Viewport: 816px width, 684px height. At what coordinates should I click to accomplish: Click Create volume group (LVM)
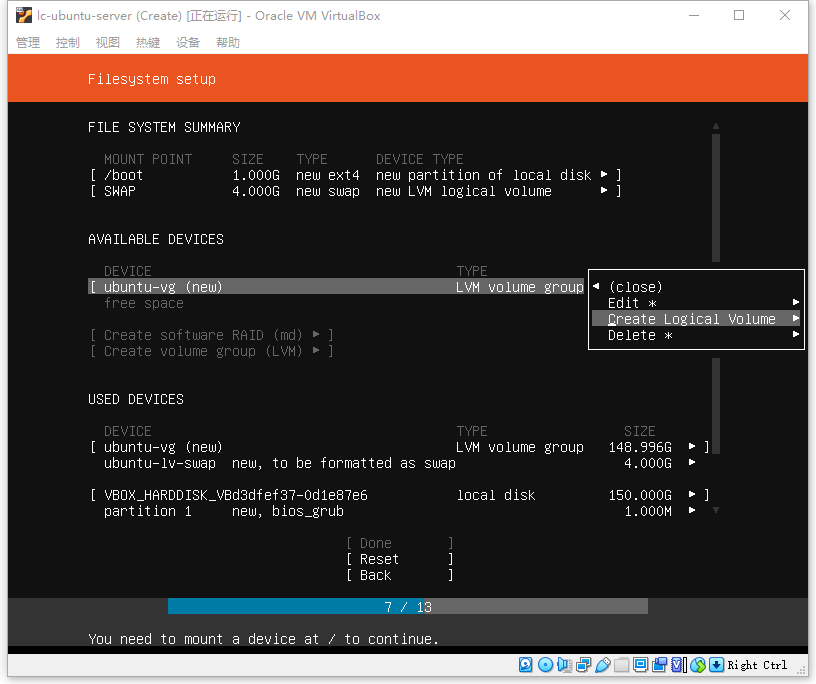212,351
